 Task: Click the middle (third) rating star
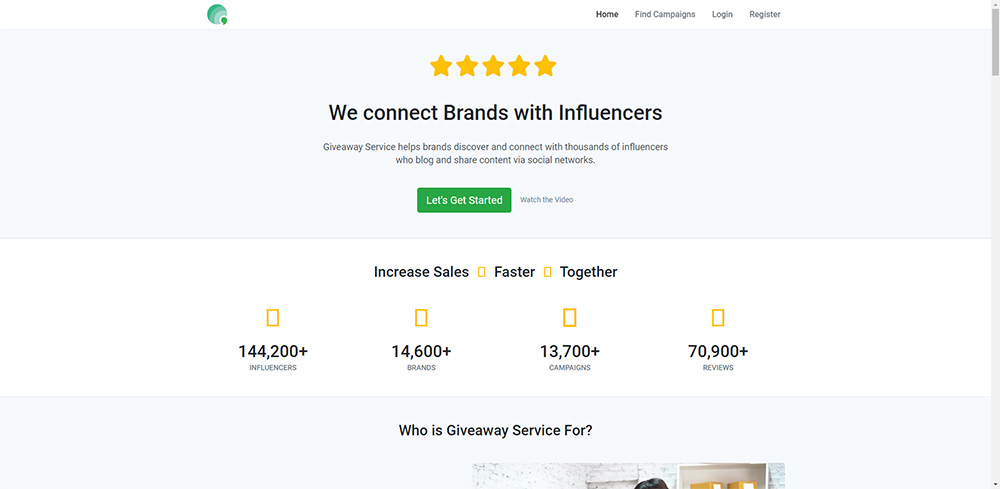click(493, 67)
